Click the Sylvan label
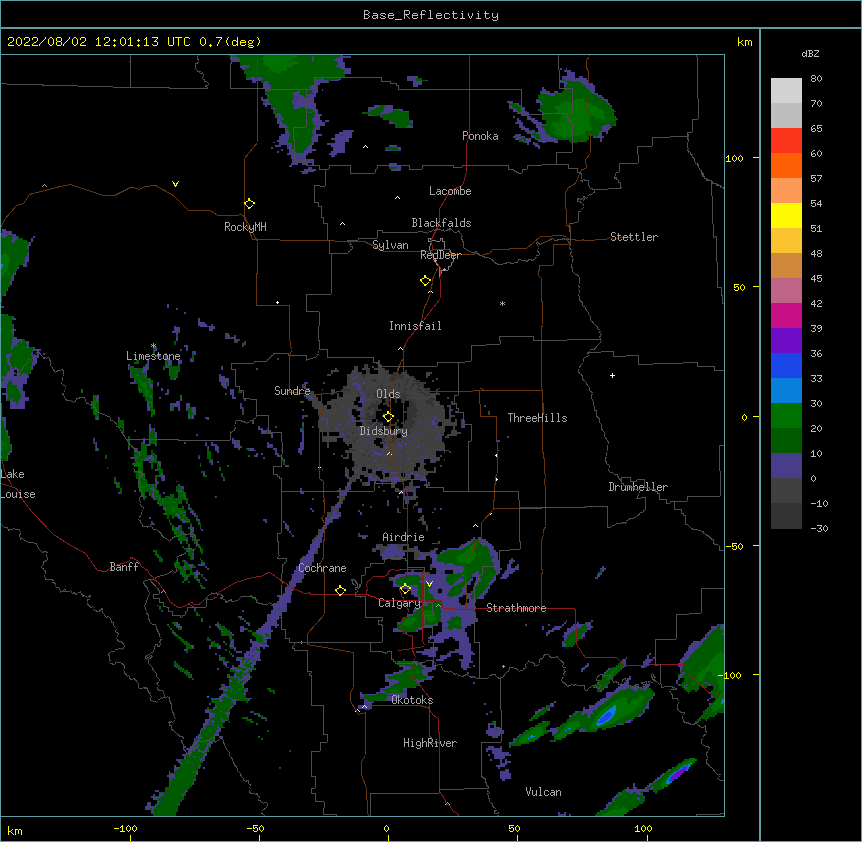The width and height of the screenshot is (862, 842). click(390, 245)
